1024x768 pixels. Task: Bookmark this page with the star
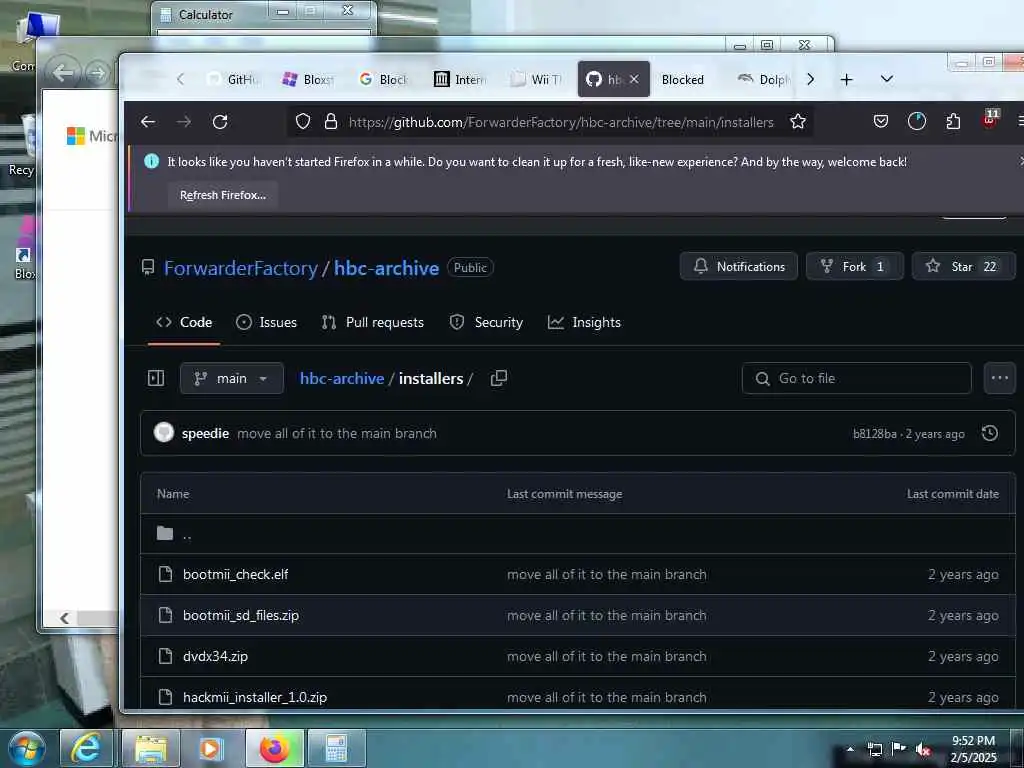(797, 121)
